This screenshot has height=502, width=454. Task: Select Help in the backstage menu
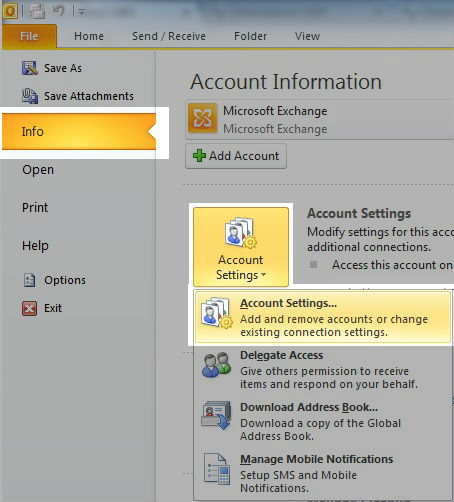(35, 246)
